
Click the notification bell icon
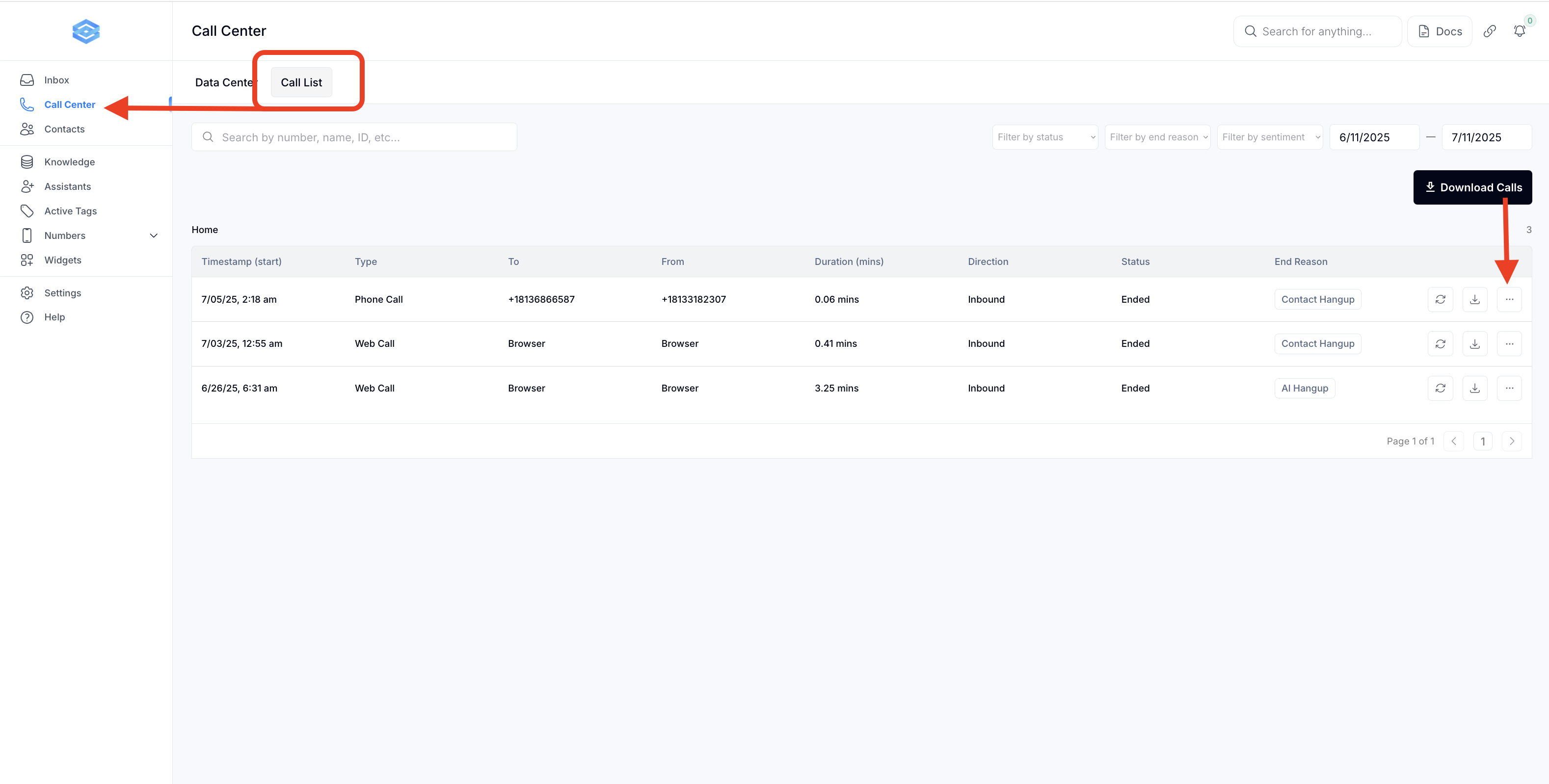[x=1519, y=31]
